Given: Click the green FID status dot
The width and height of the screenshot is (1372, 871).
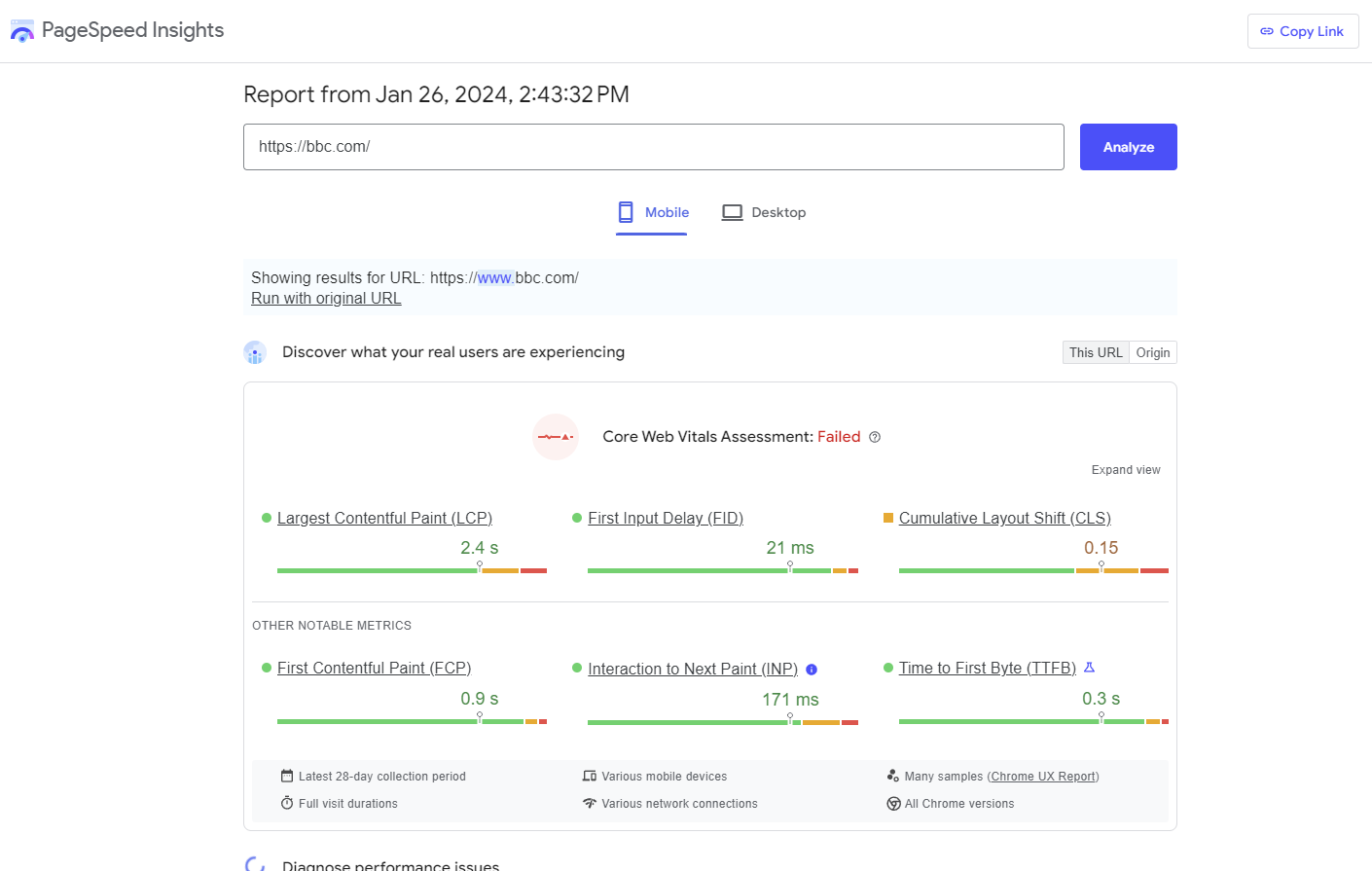Looking at the screenshot, I should [x=577, y=518].
